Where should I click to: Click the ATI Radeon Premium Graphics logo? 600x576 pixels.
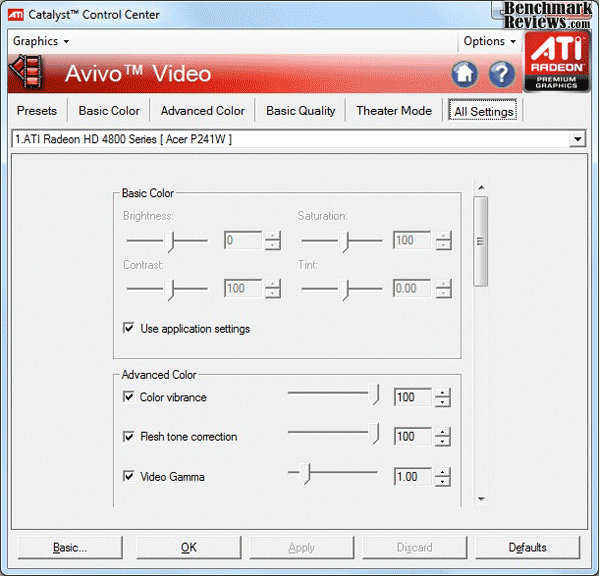[x=557, y=61]
